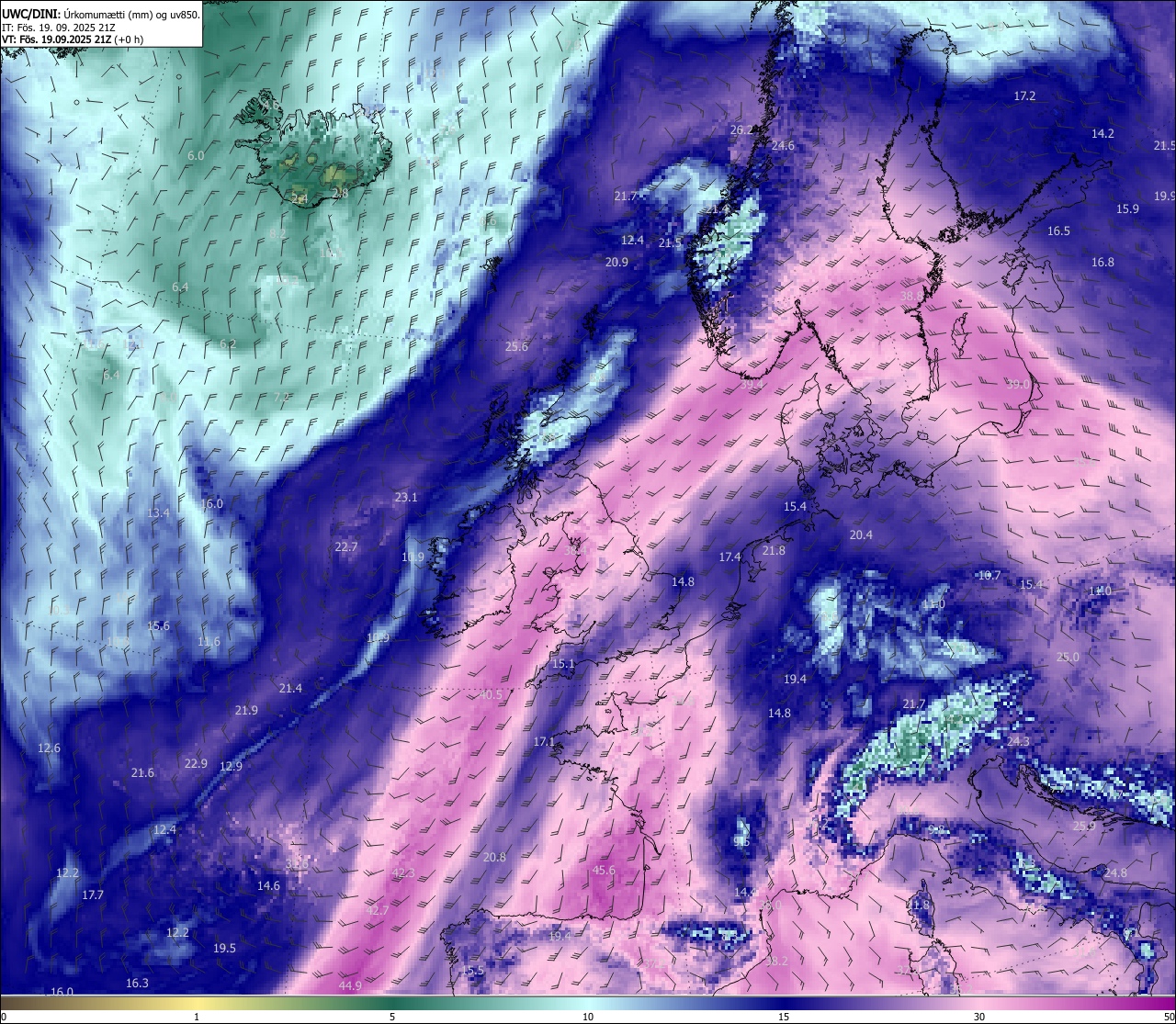Select the 22.7 value over the Atlantic
The width and height of the screenshot is (1176, 1024).
pyautogui.click(x=345, y=547)
